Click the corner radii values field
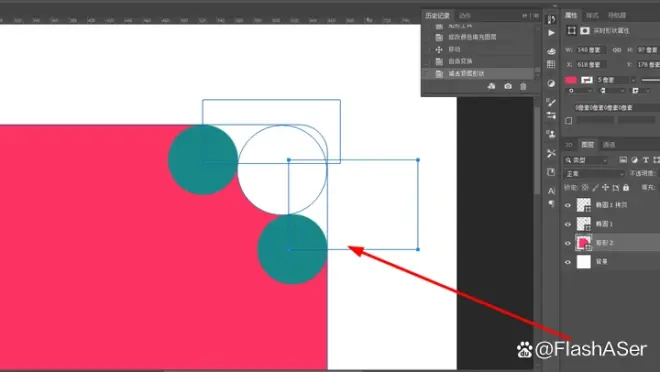 pos(617,108)
